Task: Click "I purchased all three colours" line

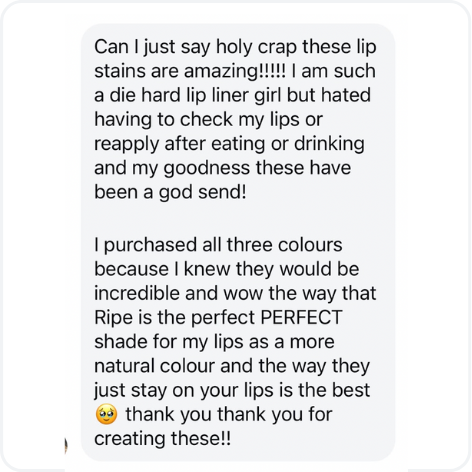Action: coord(218,246)
